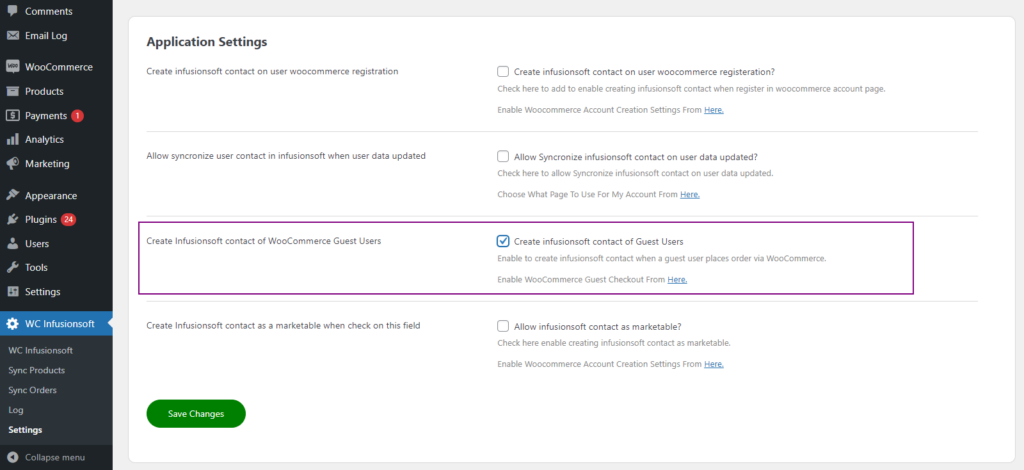Click the Payments dollar icon

point(12,116)
